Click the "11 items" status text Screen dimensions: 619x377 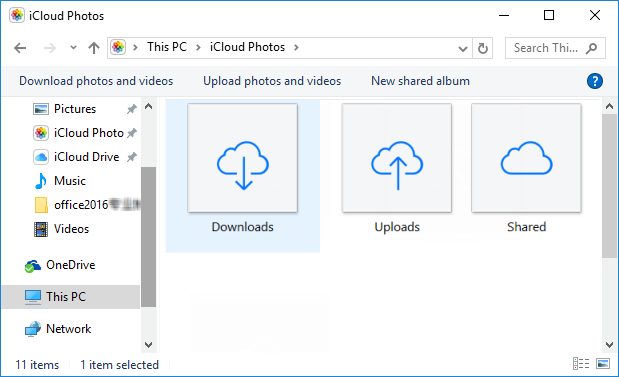coord(37,365)
